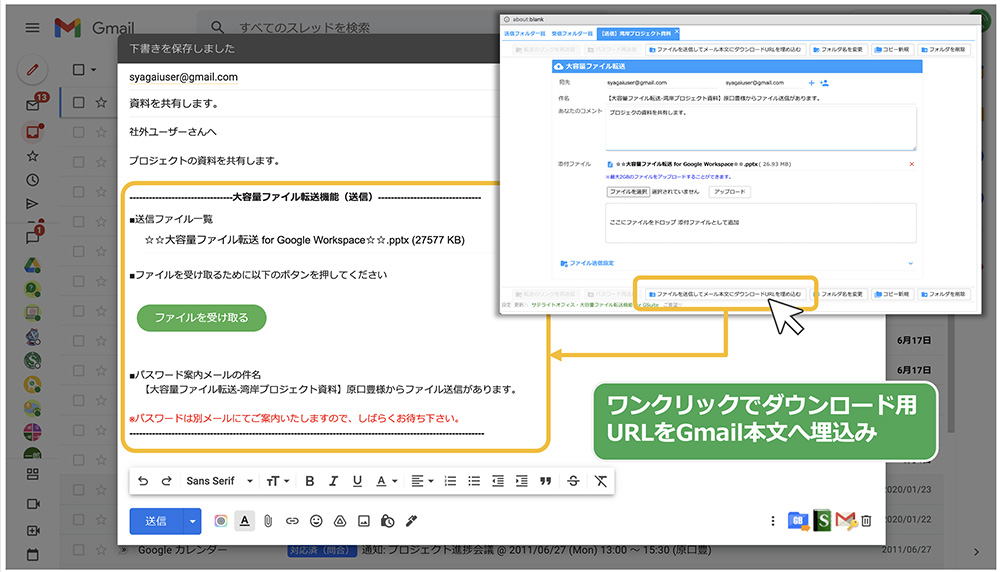Open the starred folder icon in sidebar
This screenshot has height=572, width=1000.
click(33, 156)
